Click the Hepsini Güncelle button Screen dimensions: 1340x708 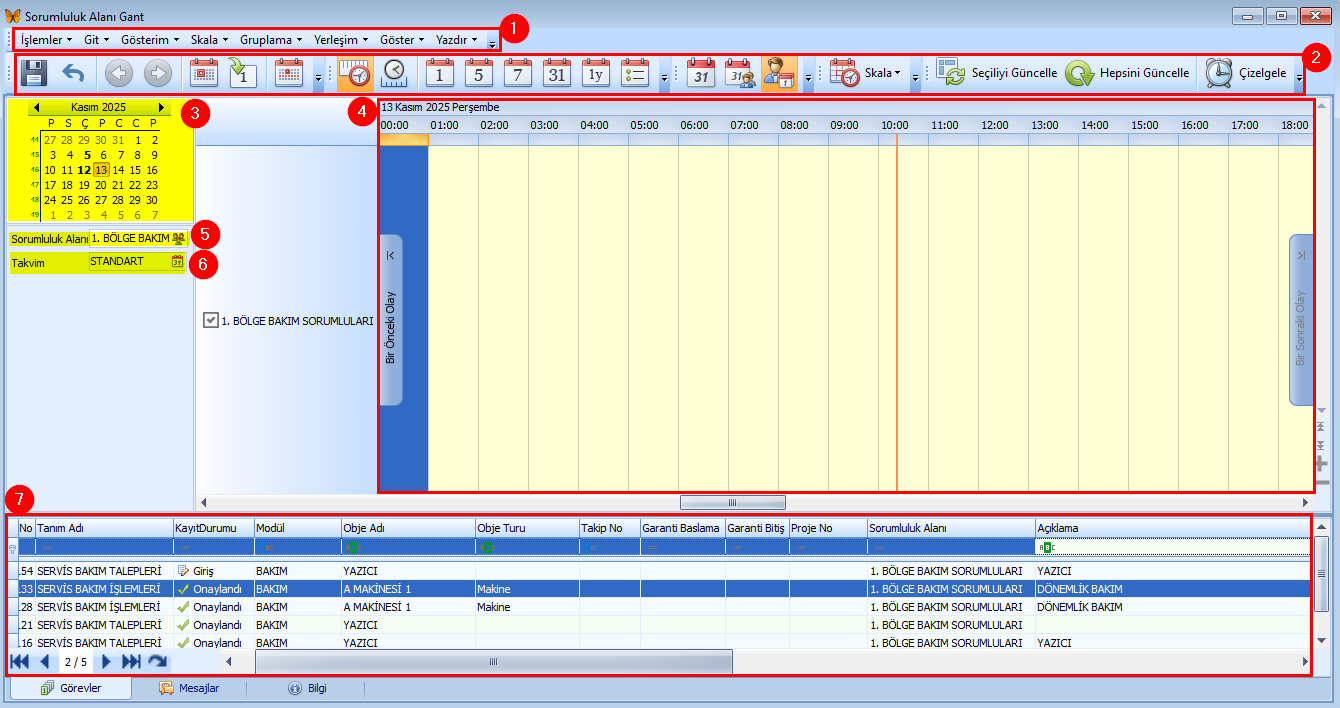[x=1142, y=73]
